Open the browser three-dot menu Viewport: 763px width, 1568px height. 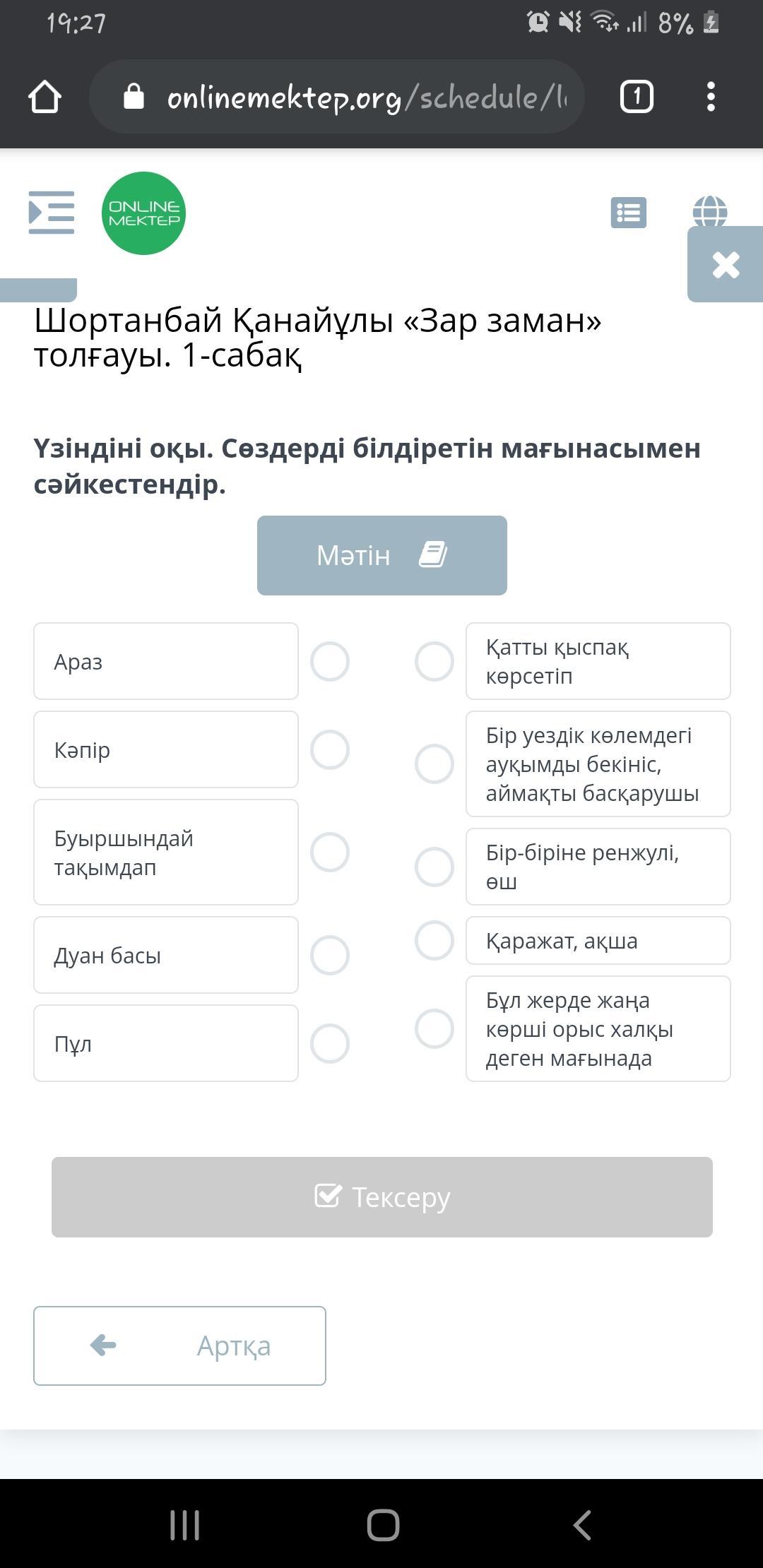tap(711, 97)
